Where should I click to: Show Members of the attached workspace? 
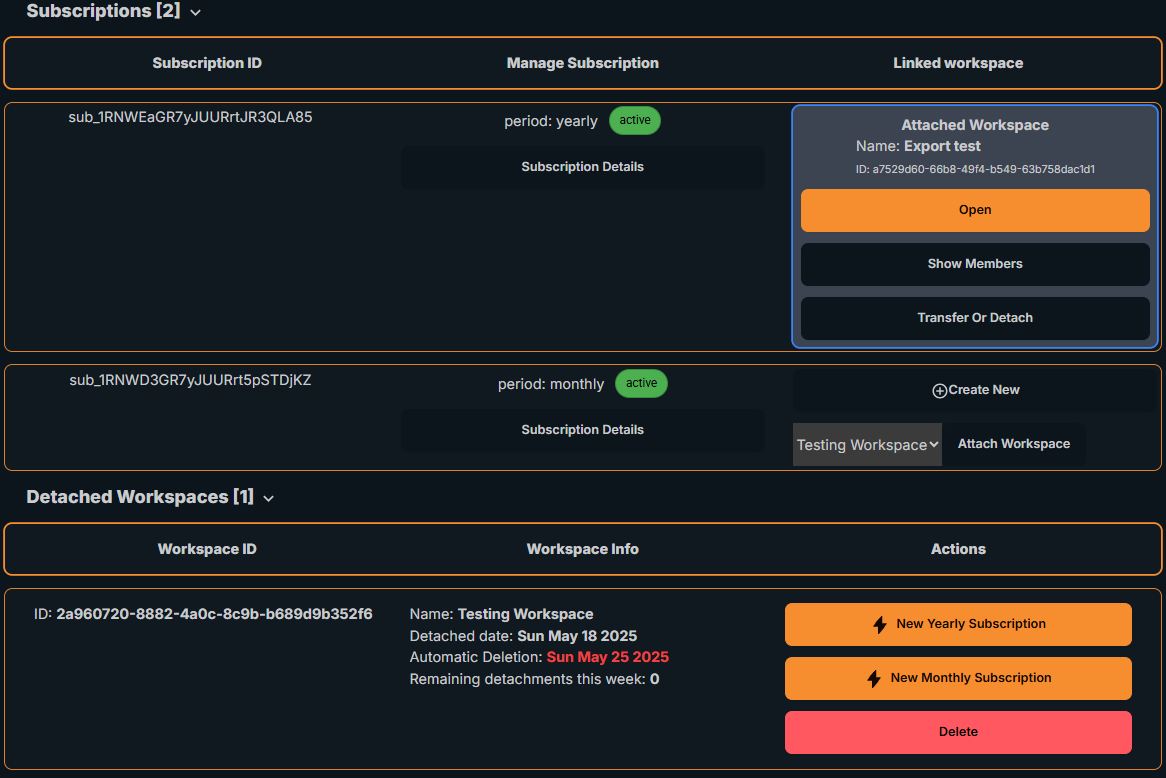974,264
